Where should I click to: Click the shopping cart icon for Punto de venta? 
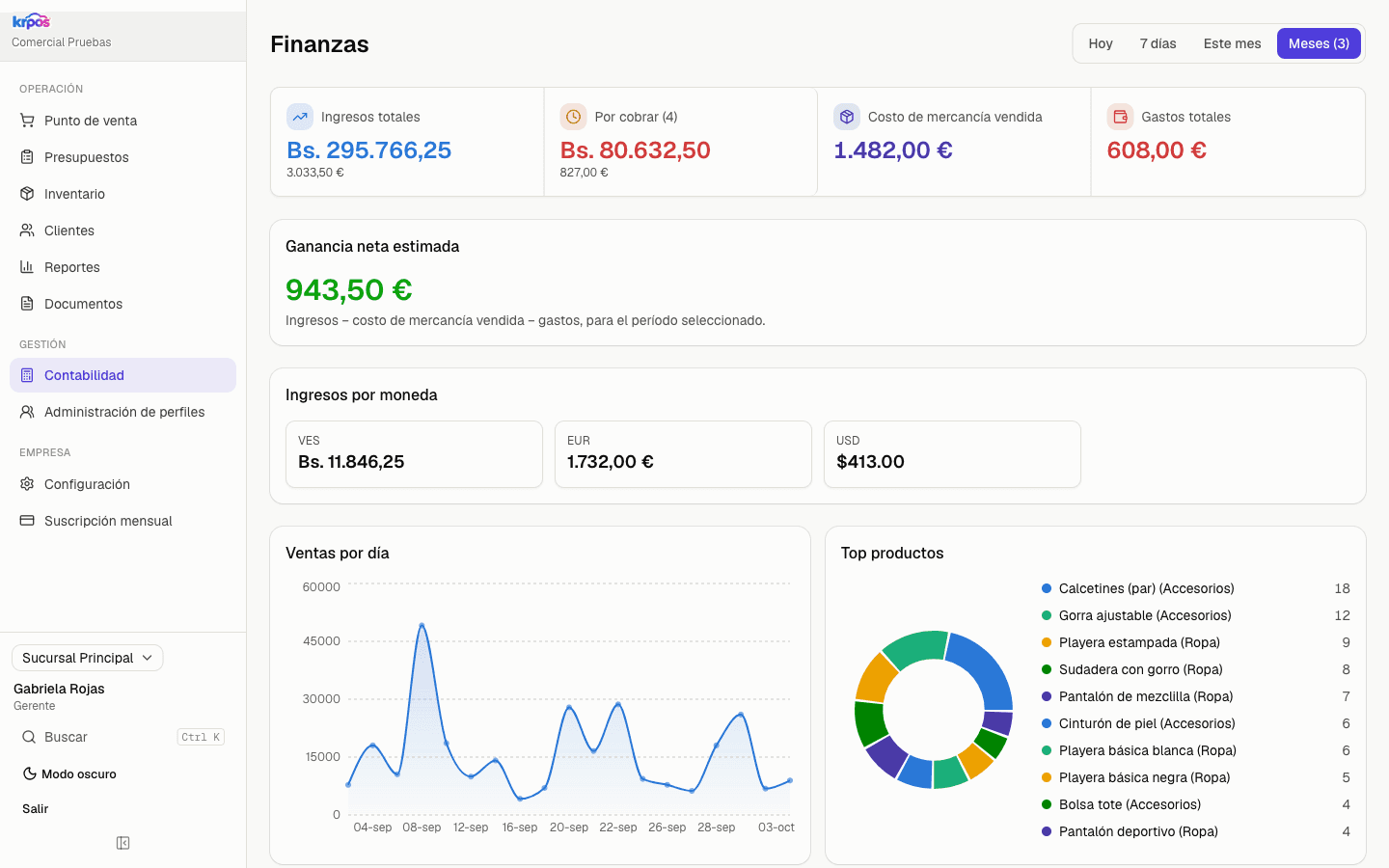pyautogui.click(x=27, y=121)
